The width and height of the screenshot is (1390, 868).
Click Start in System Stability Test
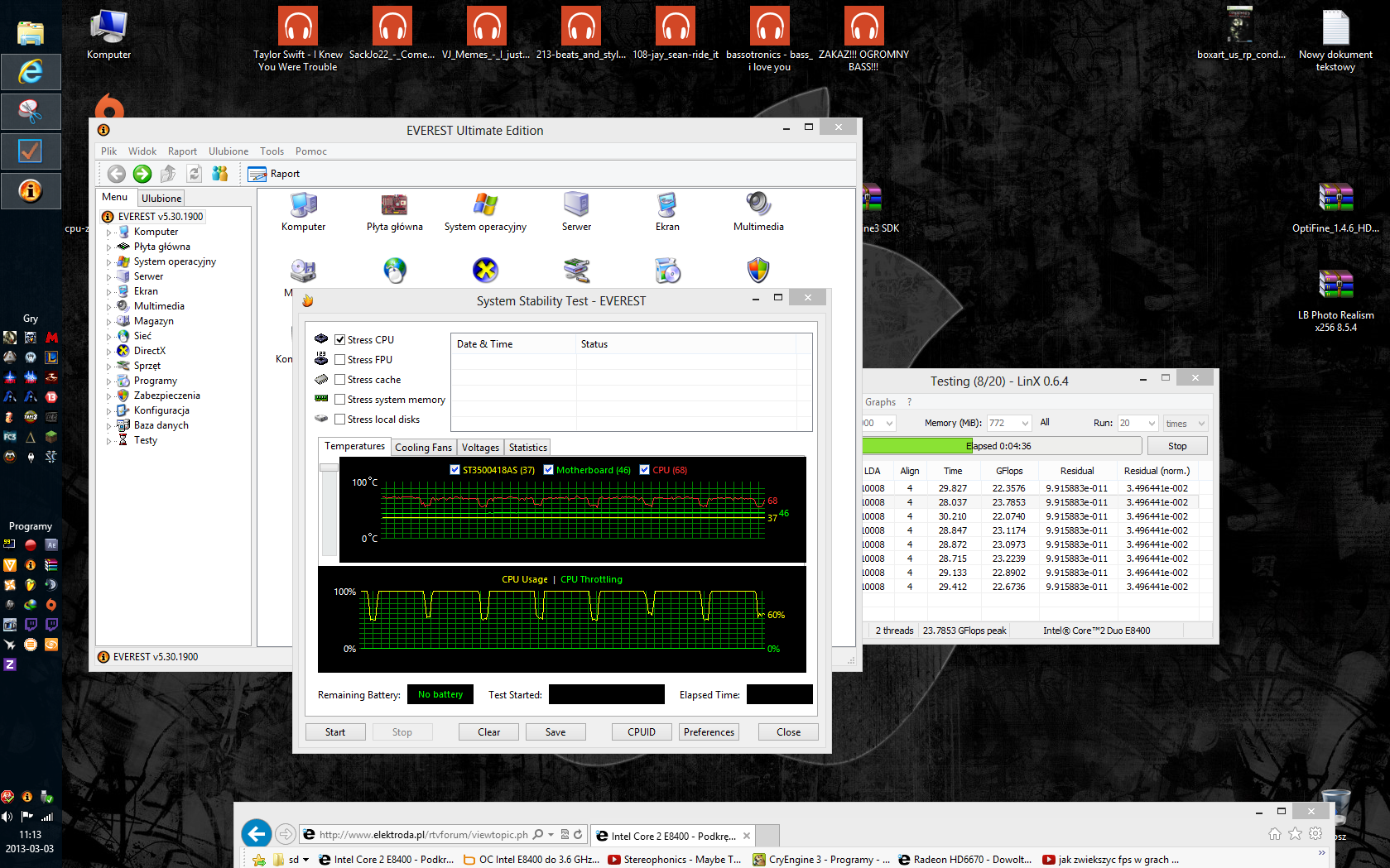335,732
